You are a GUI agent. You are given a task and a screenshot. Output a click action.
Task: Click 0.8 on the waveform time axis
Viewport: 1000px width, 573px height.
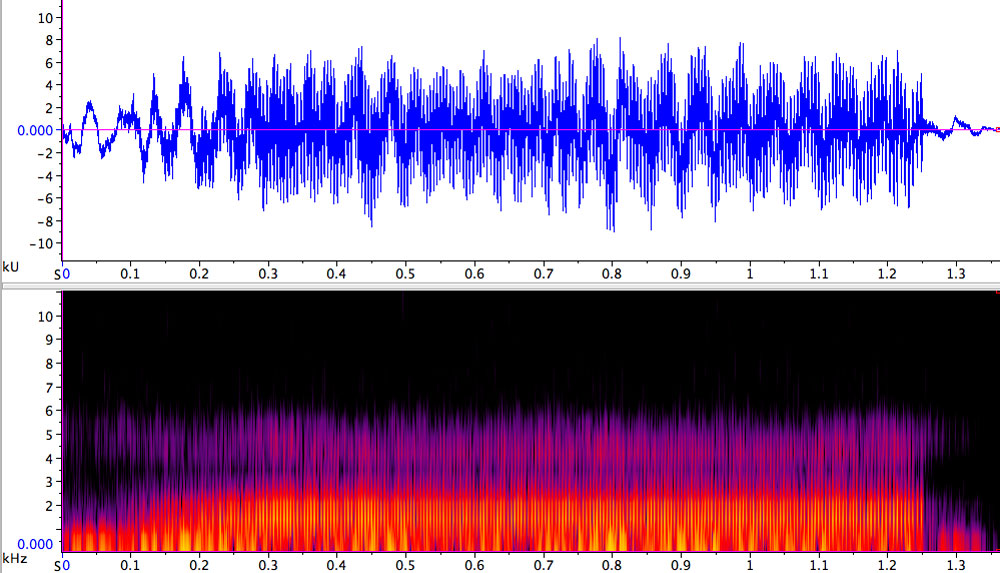(x=612, y=274)
